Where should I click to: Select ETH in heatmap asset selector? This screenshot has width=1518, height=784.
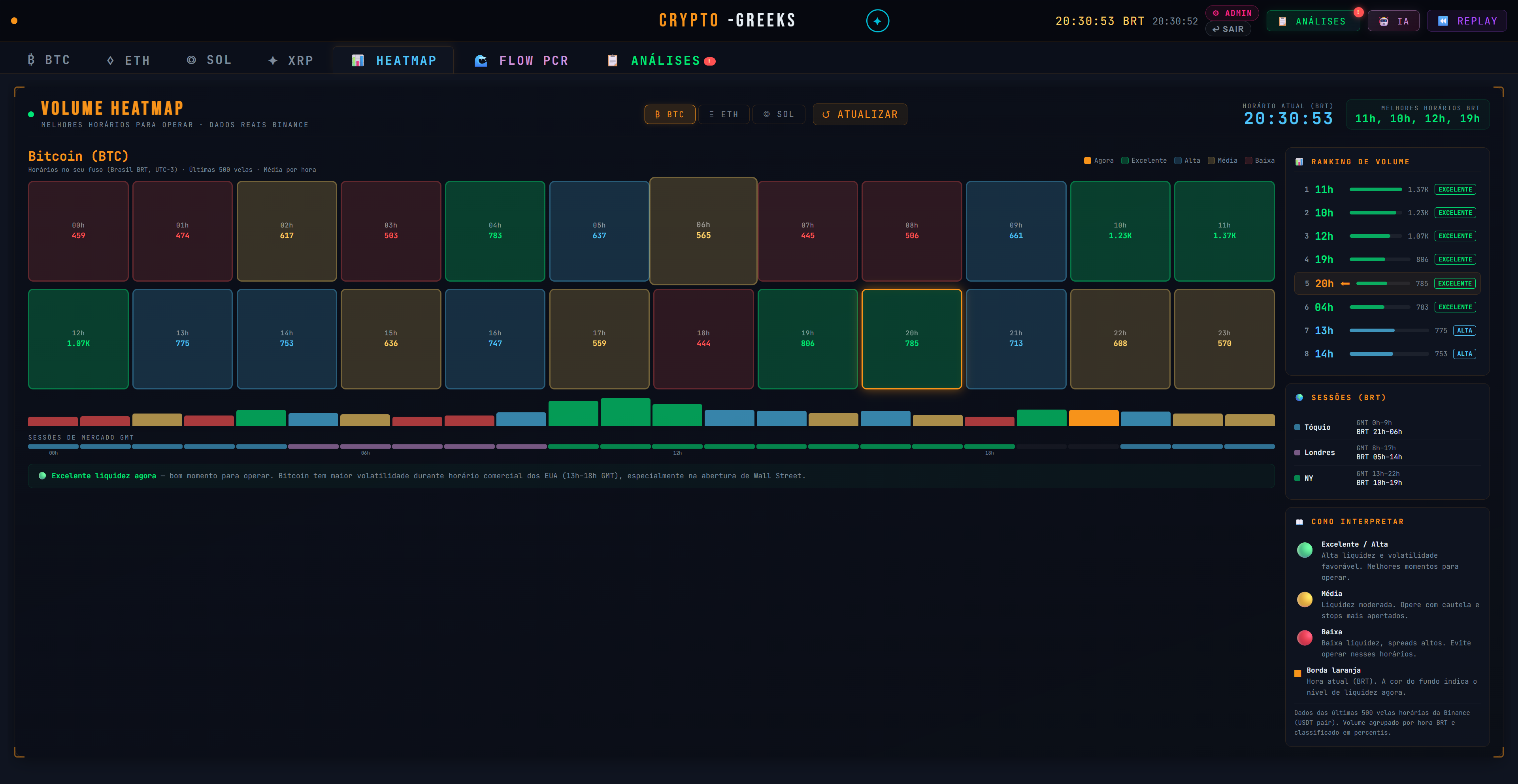pos(724,114)
